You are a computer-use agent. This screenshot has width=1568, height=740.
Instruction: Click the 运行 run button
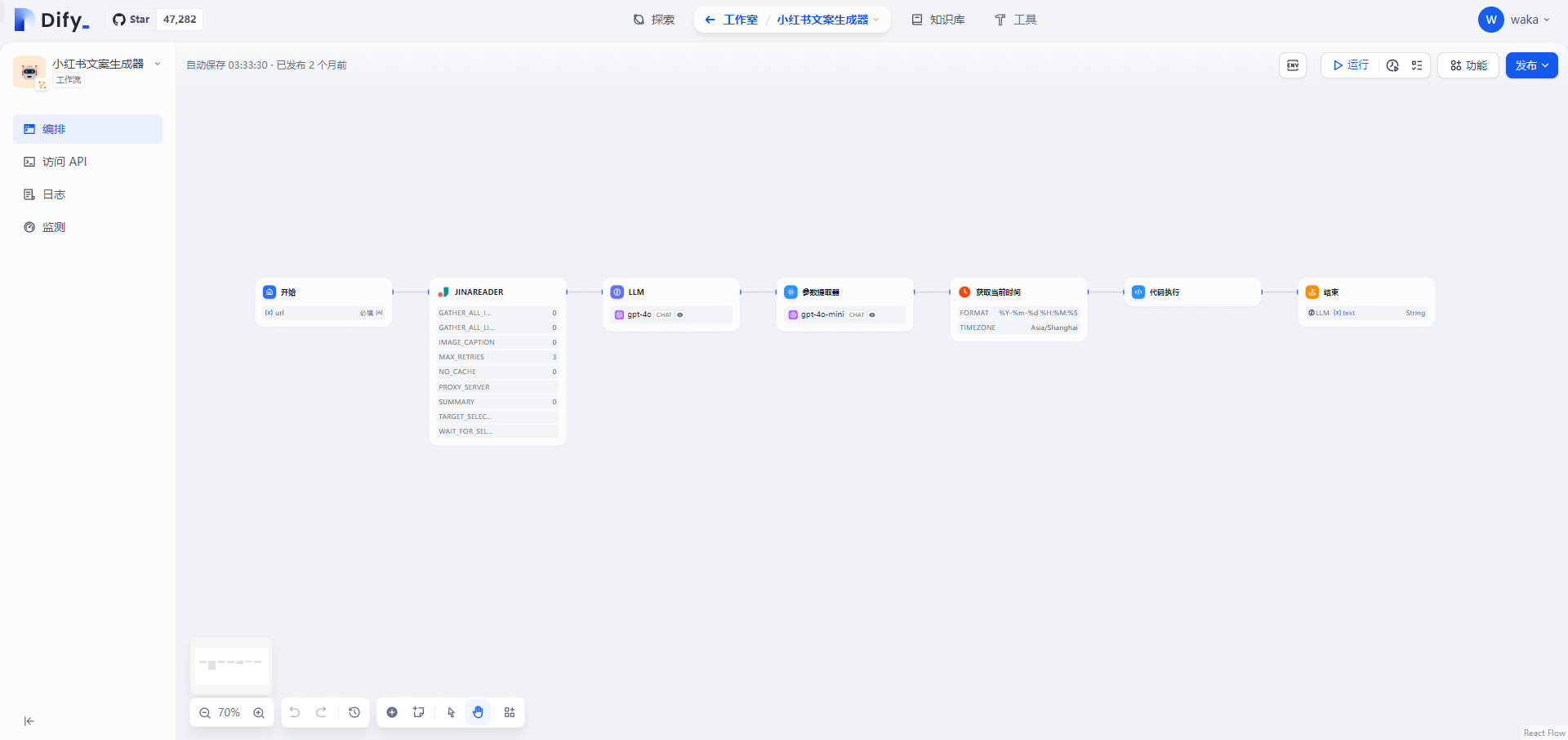[1351, 65]
